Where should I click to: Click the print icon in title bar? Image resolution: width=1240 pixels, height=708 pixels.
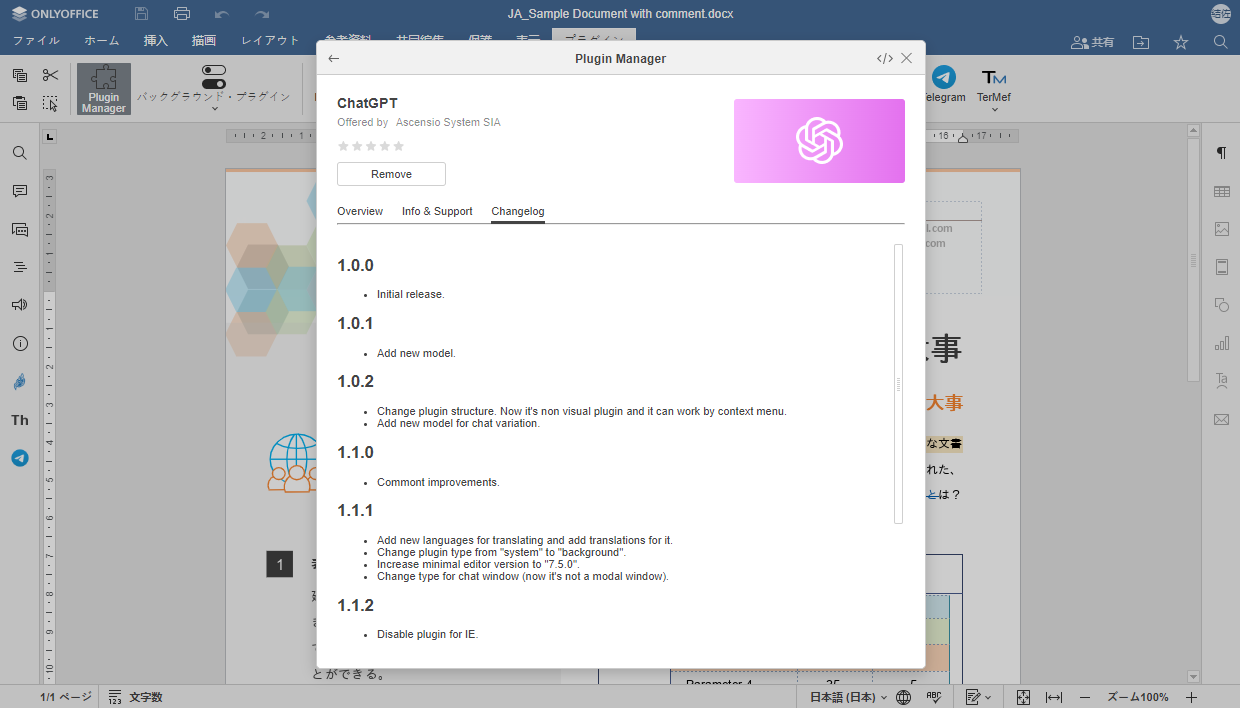coord(181,14)
